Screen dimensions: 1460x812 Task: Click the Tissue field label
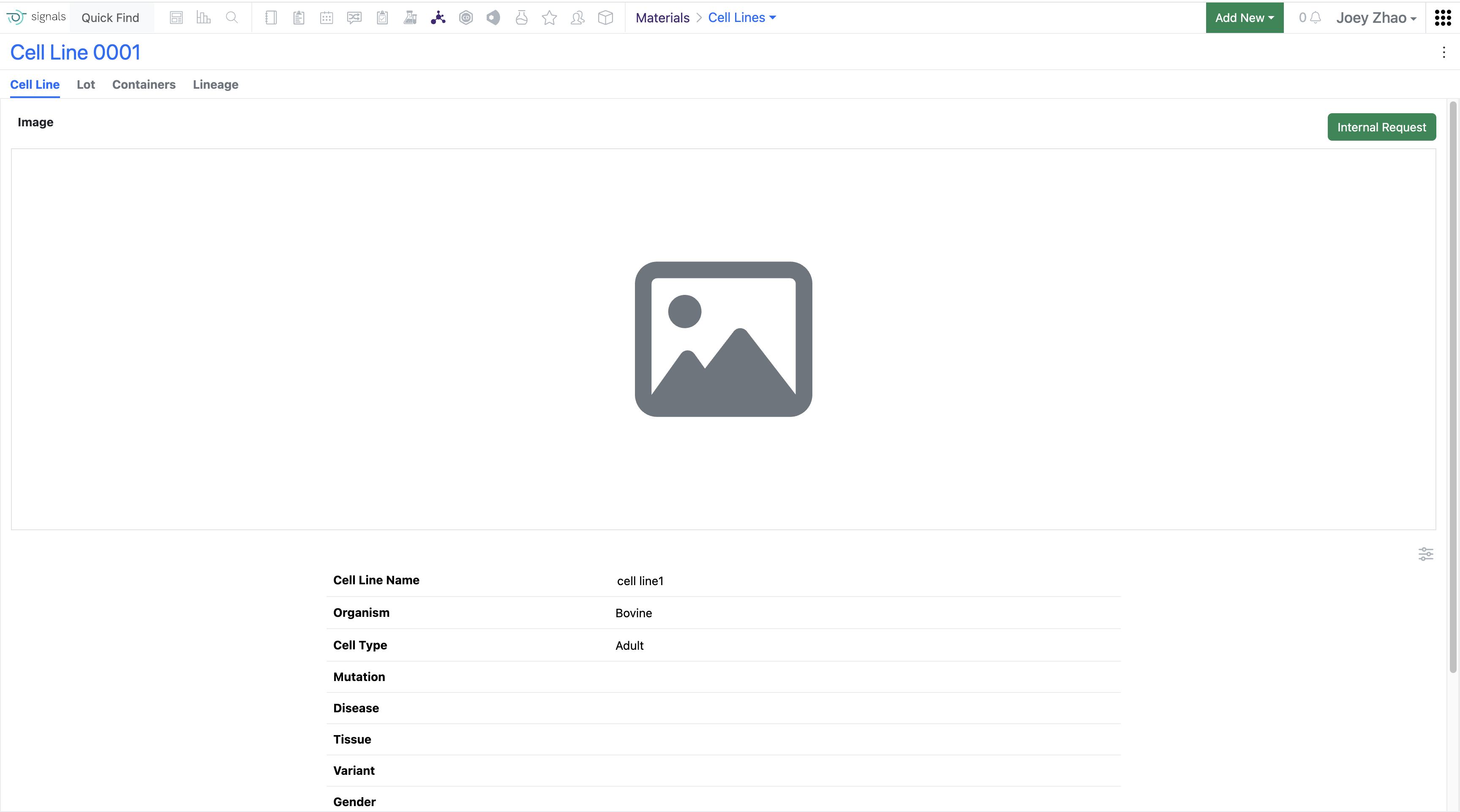[352, 739]
